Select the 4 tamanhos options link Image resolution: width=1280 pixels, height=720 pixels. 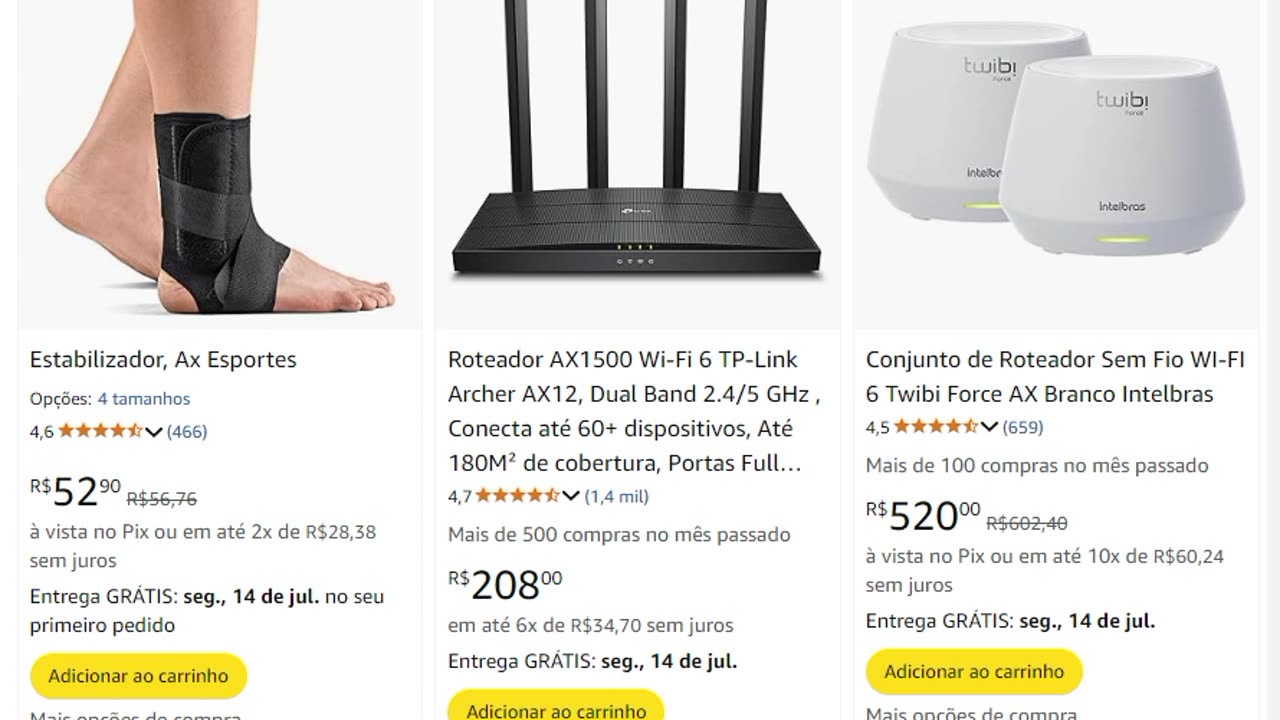click(143, 398)
